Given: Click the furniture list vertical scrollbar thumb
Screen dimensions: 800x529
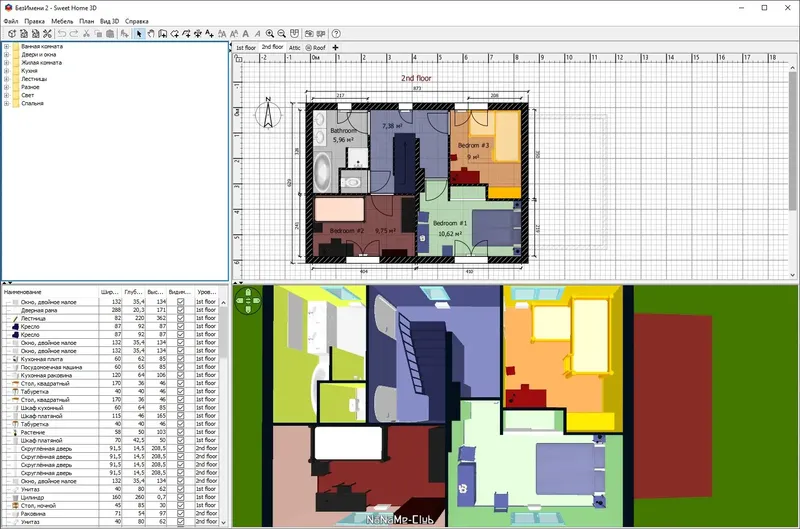Looking at the screenshot, I should [223, 332].
